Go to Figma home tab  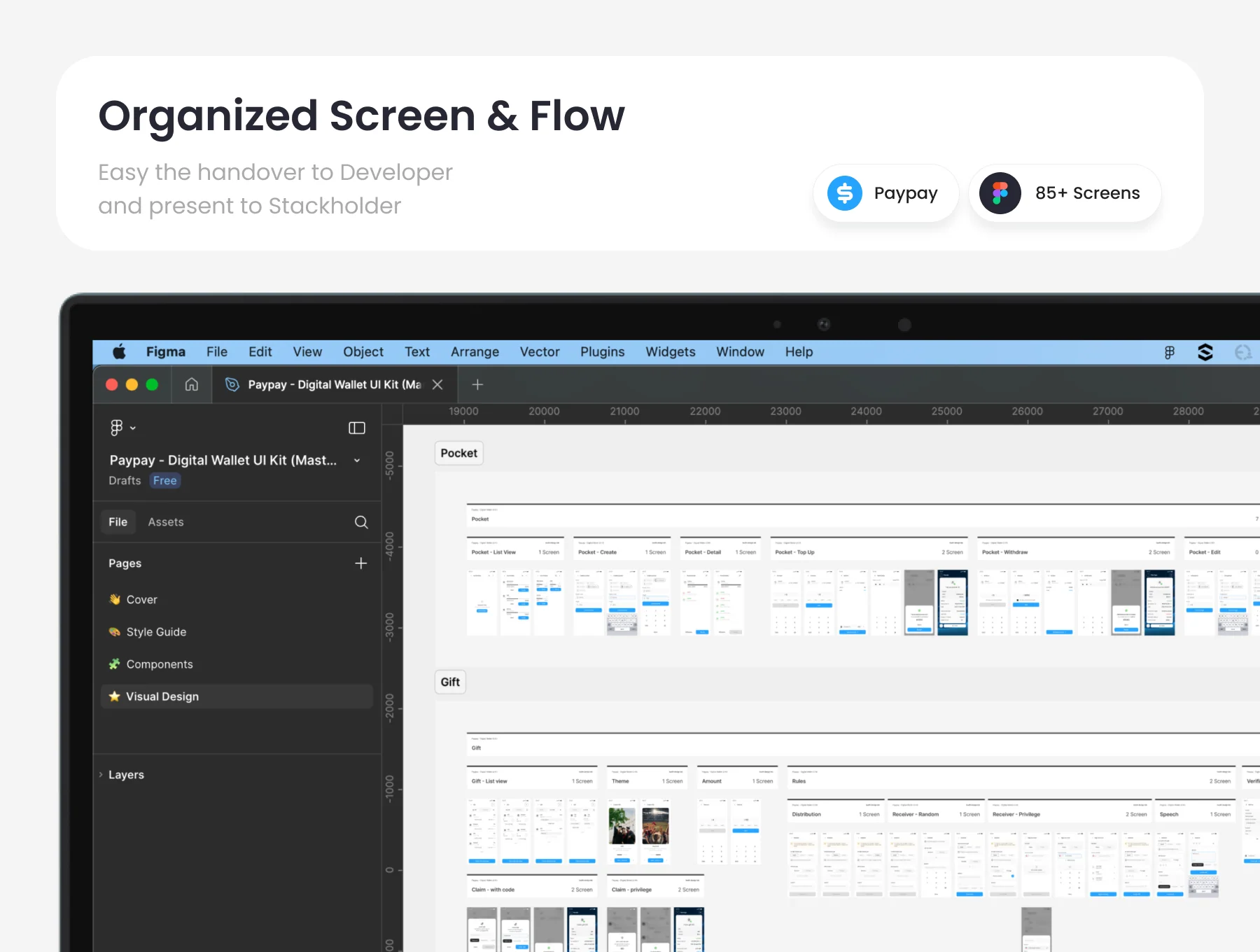[192, 384]
